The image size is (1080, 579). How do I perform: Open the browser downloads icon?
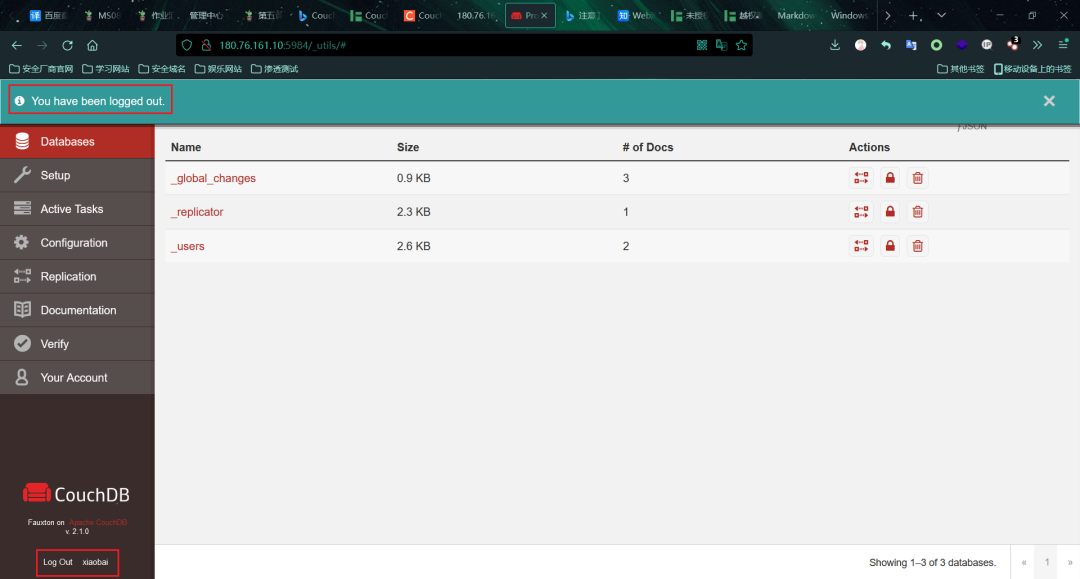click(x=835, y=45)
